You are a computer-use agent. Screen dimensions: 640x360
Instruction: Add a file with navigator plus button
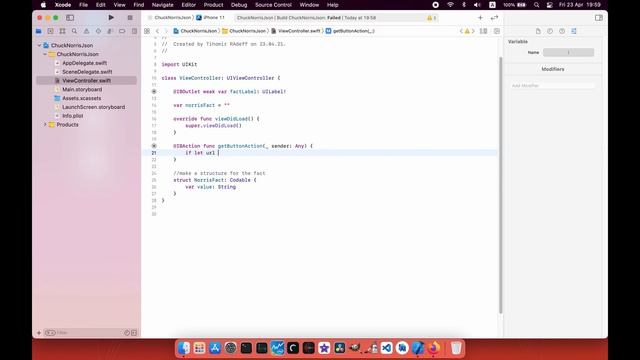[x=39, y=333]
